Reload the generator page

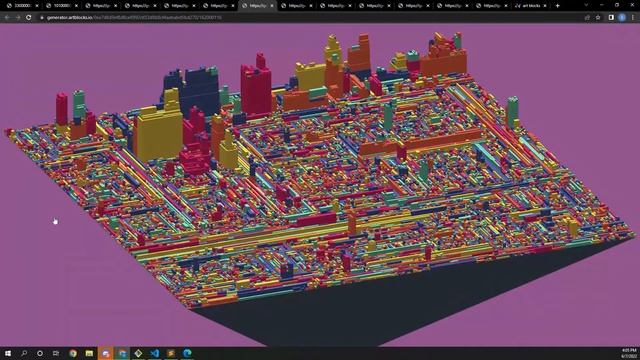click(x=29, y=18)
